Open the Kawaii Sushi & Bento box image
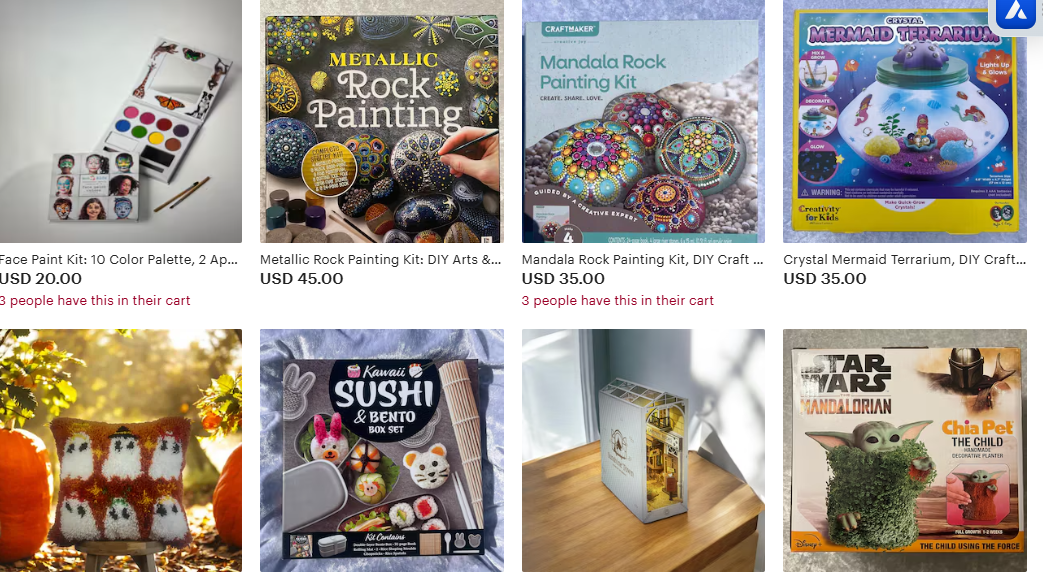 [382, 450]
